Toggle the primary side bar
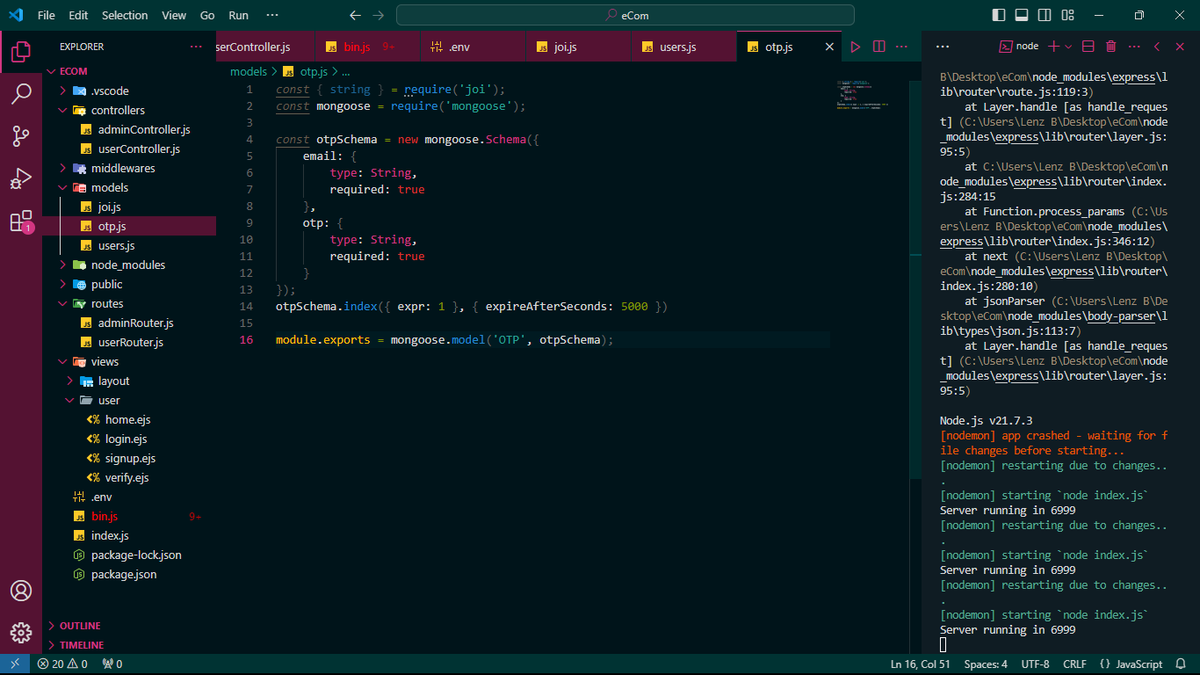 (x=999, y=15)
